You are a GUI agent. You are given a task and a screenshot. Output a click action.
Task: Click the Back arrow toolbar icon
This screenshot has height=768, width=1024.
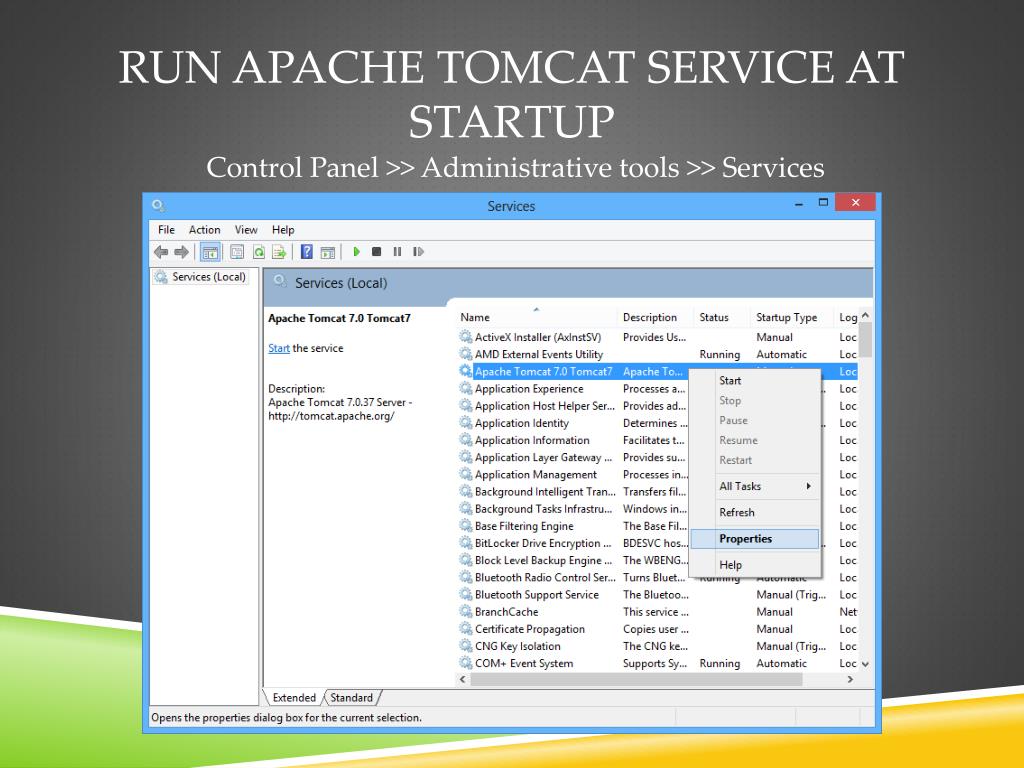pos(161,252)
